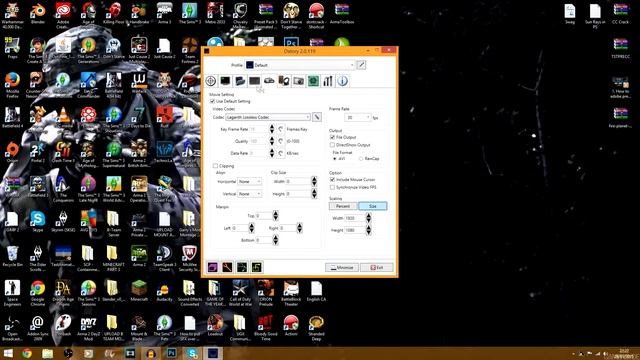Screen dimensions: 640x360
Task: Click the purple folder icon at dialog bottom
Action: tap(213, 267)
